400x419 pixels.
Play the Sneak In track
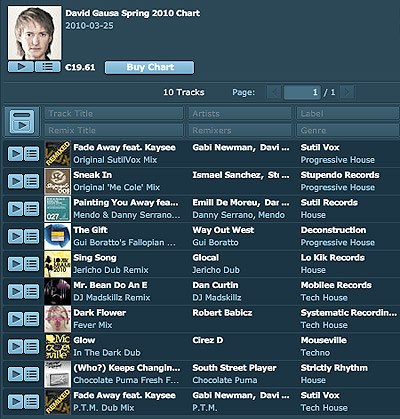click(x=15, y=182)
